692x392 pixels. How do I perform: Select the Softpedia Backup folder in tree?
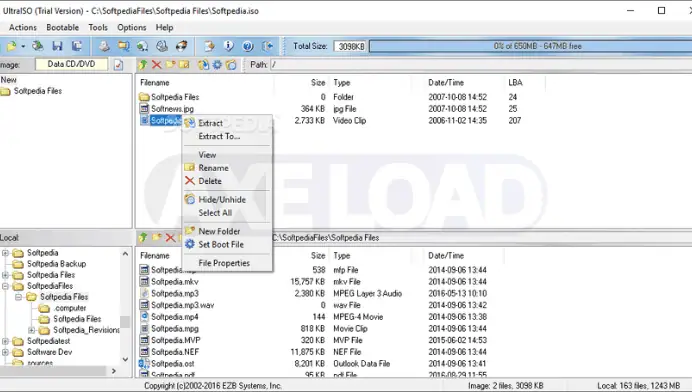[56, 264]
